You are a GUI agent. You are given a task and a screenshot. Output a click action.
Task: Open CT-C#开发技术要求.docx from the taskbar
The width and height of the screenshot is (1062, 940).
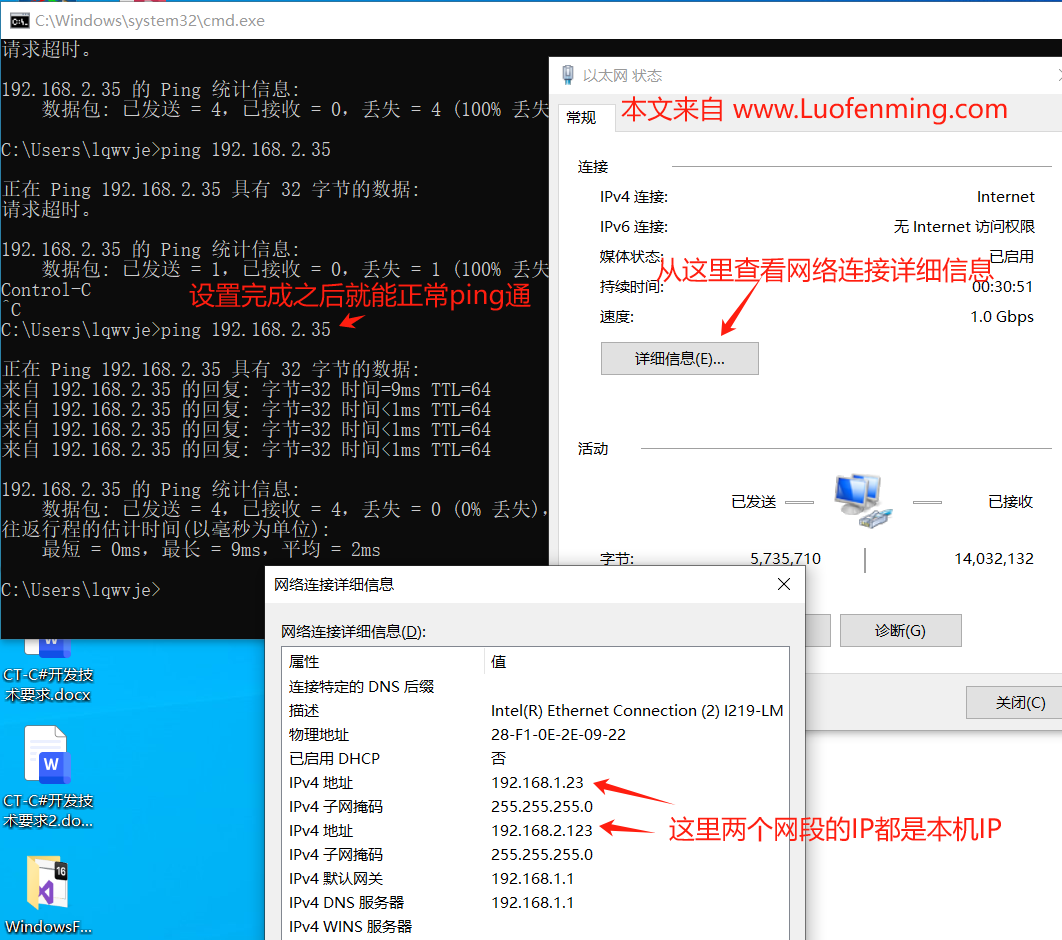[45, 660]
